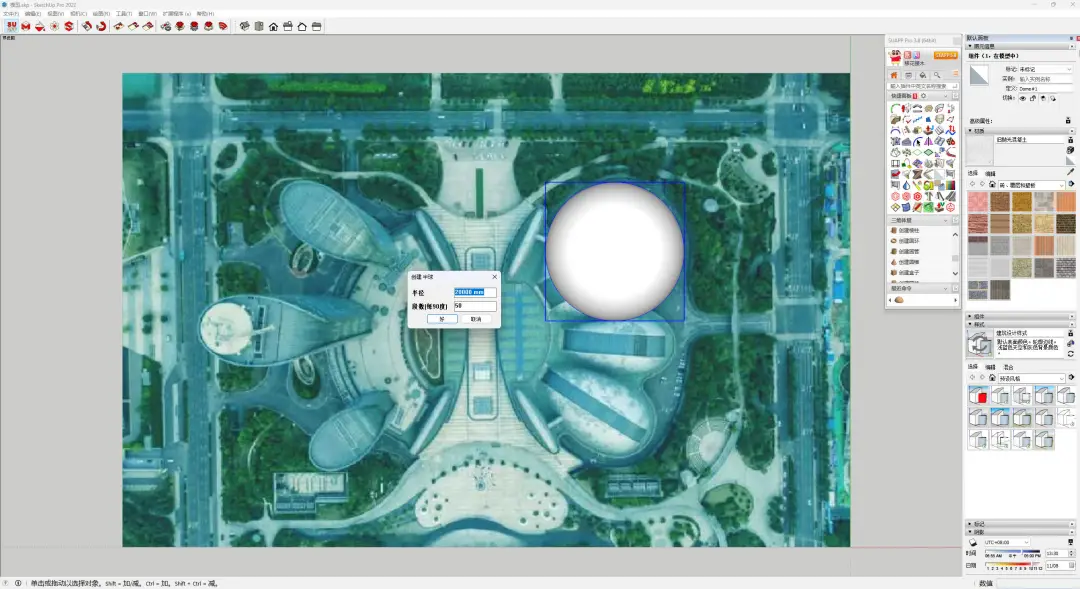
Task: Click the 半径 radius input field
Action: click(x=474, y=293)
